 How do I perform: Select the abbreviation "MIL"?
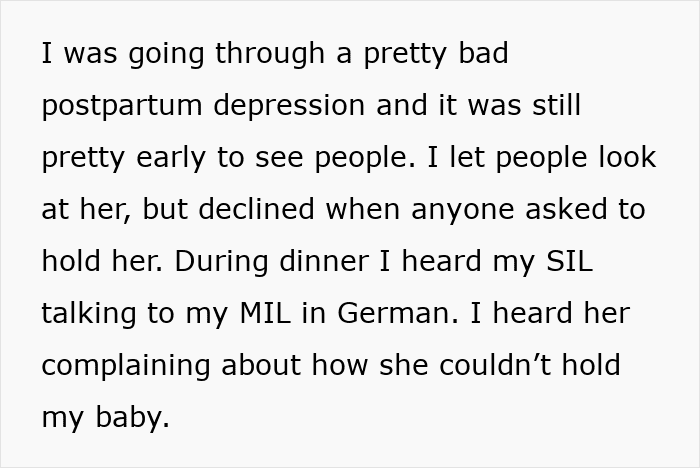coord(265,313)
